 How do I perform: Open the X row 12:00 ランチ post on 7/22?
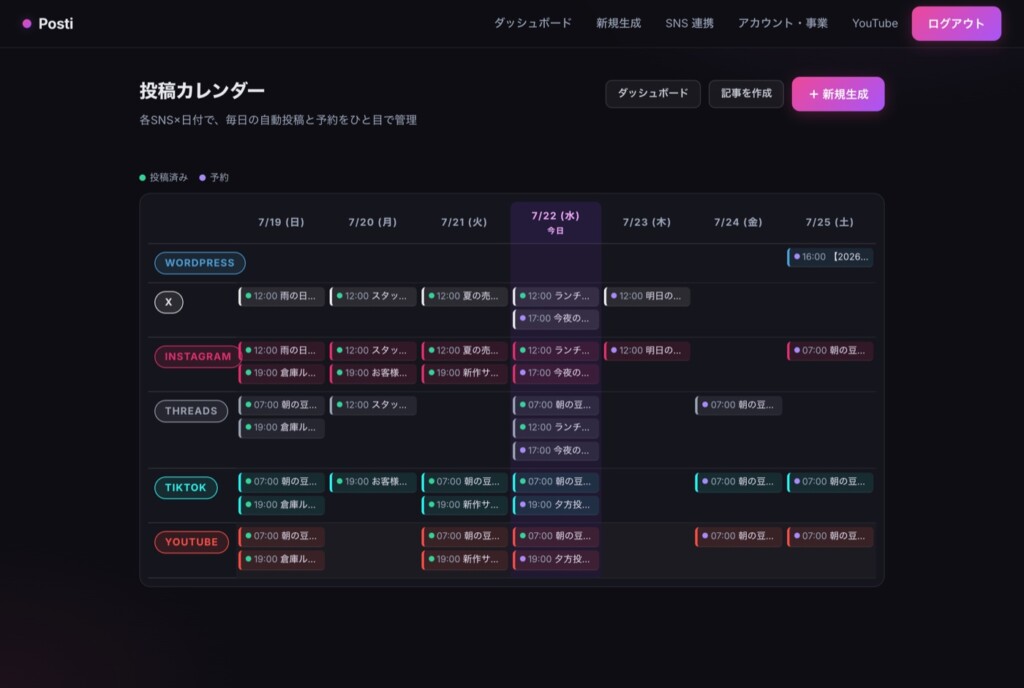pos(556,296)
